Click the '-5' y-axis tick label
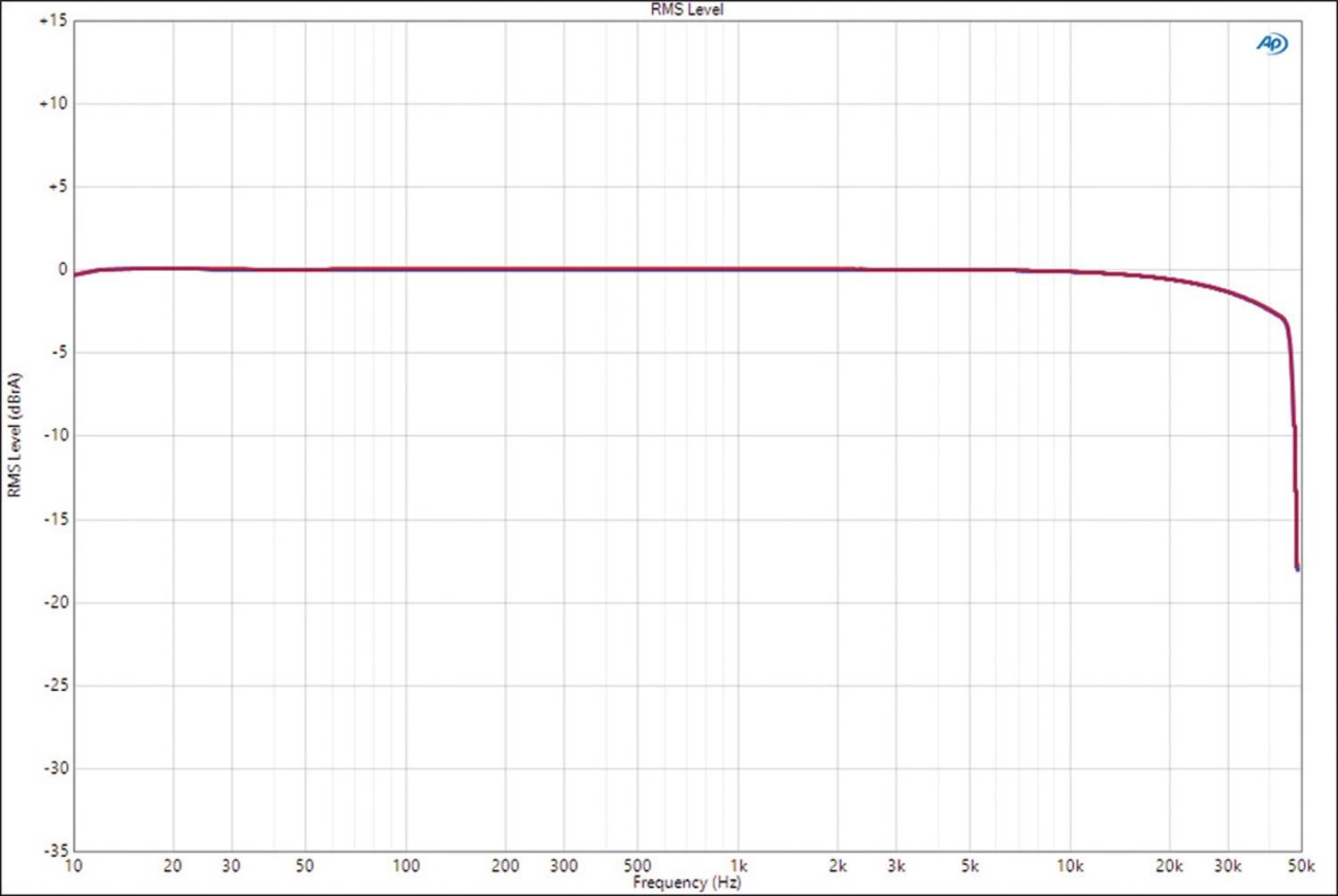 point(58,352)
